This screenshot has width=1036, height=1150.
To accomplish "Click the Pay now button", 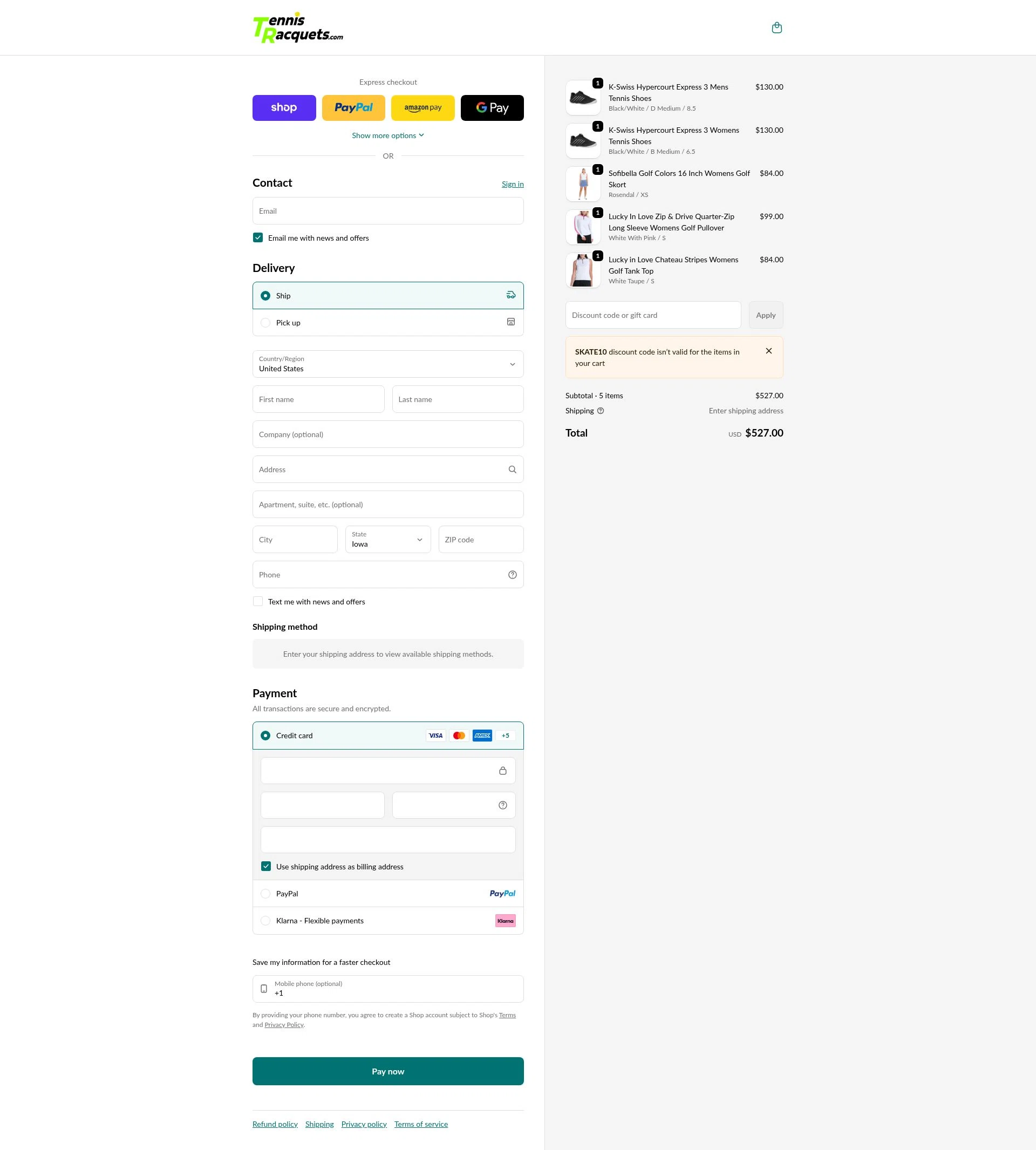I will coord(387,1071).
